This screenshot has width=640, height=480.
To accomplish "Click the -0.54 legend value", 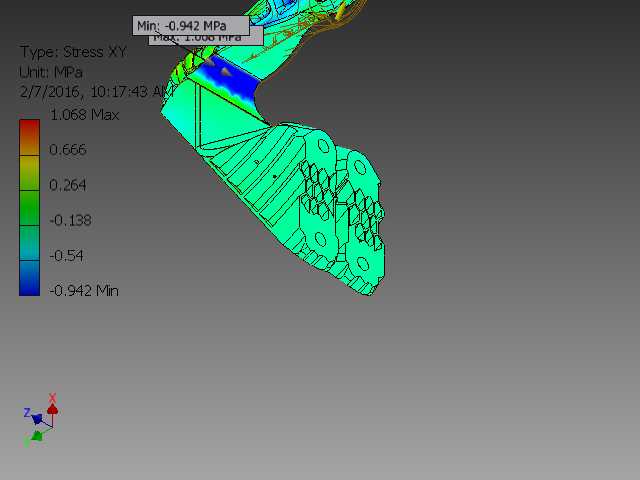I will pos(67,256).
